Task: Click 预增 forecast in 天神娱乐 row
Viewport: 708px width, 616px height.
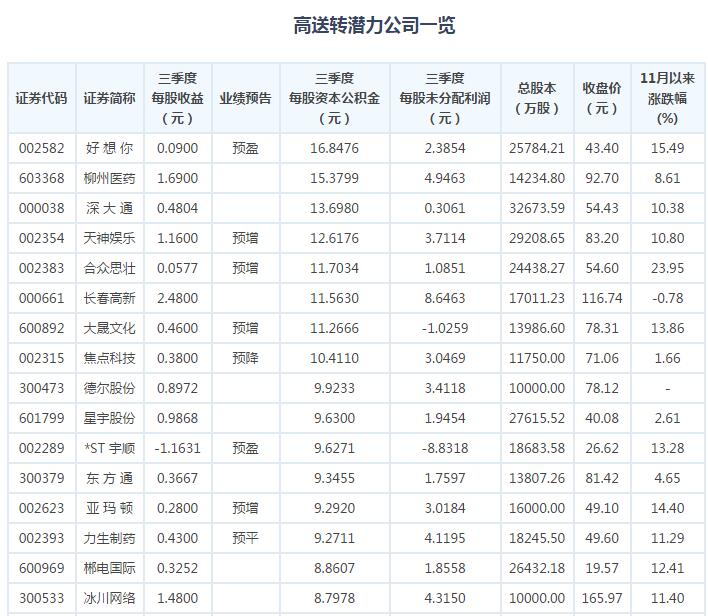Action: pos(245,238)
